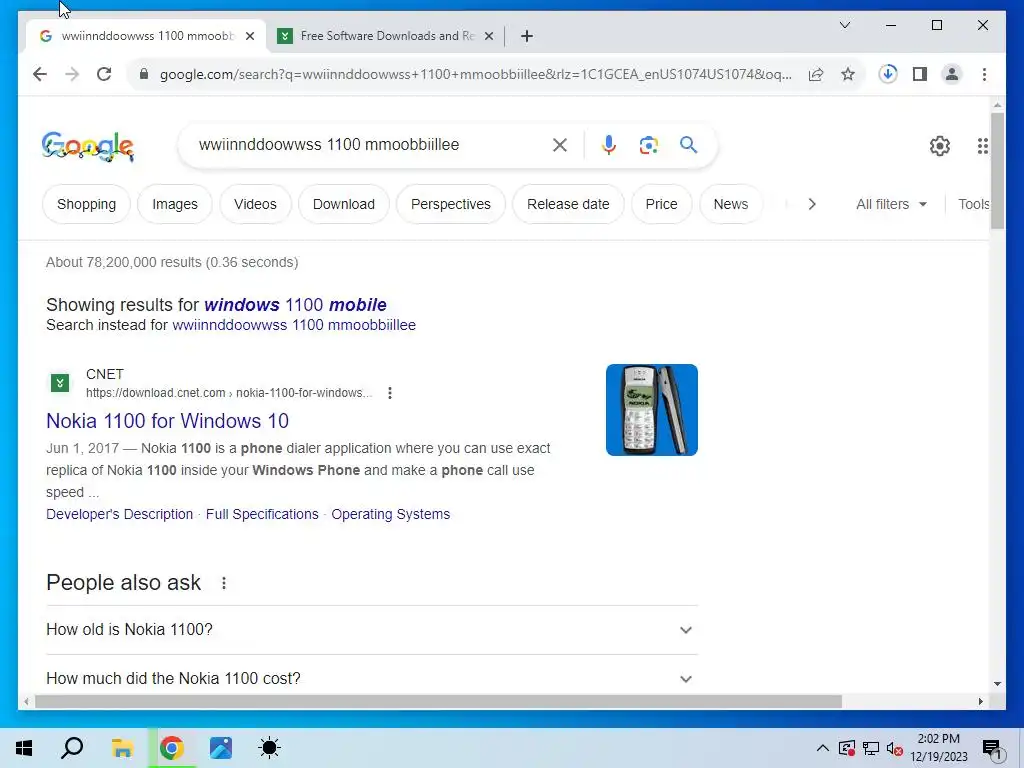Click the Google doodle logo
Viewport: 1024px width, 768px height.
pyautogui.click(x=88, y=146)
